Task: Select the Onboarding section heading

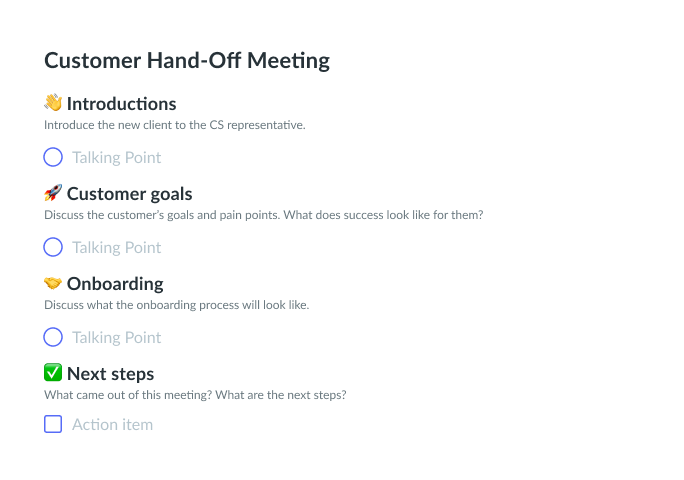Action: point(115,283)
